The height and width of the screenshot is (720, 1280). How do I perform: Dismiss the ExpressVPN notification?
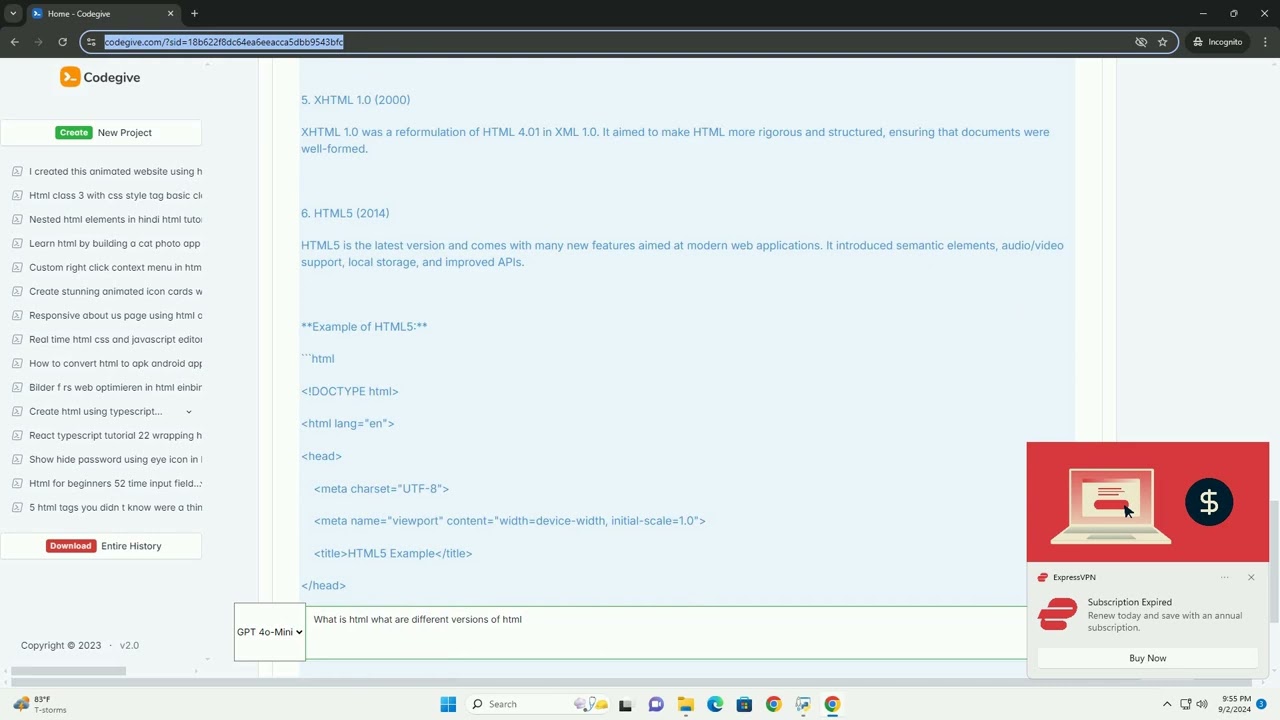click(1251, 577)
